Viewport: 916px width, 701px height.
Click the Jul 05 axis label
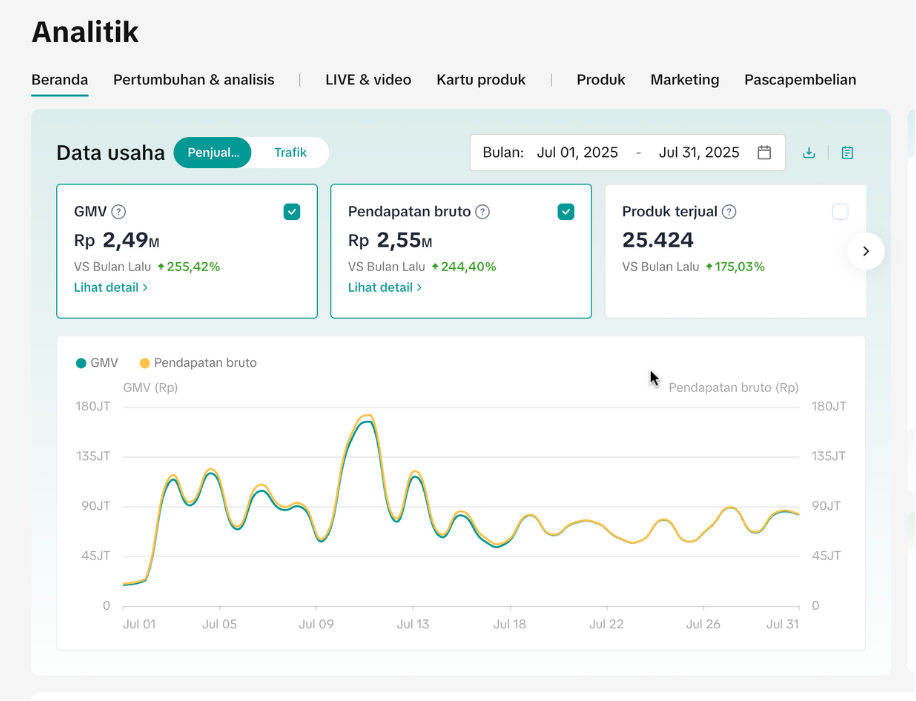[220, 624]
